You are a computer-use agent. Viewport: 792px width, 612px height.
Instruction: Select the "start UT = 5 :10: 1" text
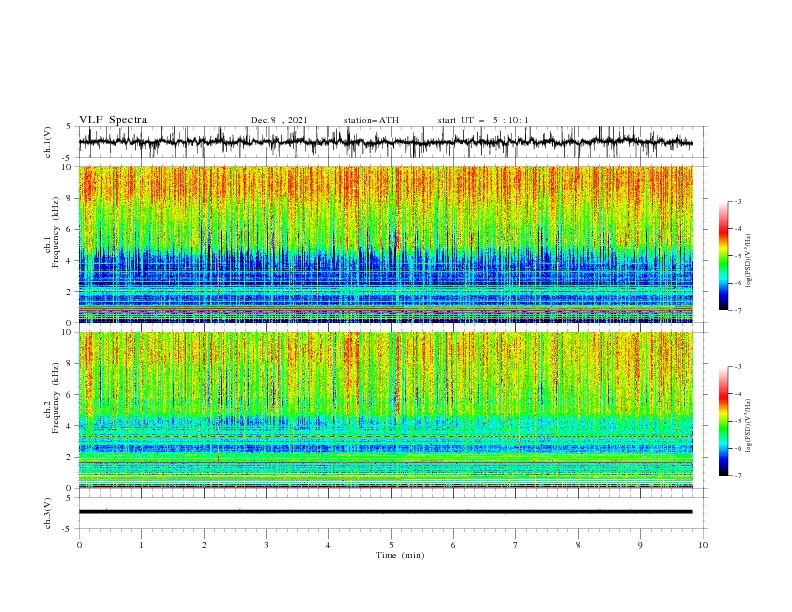483,120
